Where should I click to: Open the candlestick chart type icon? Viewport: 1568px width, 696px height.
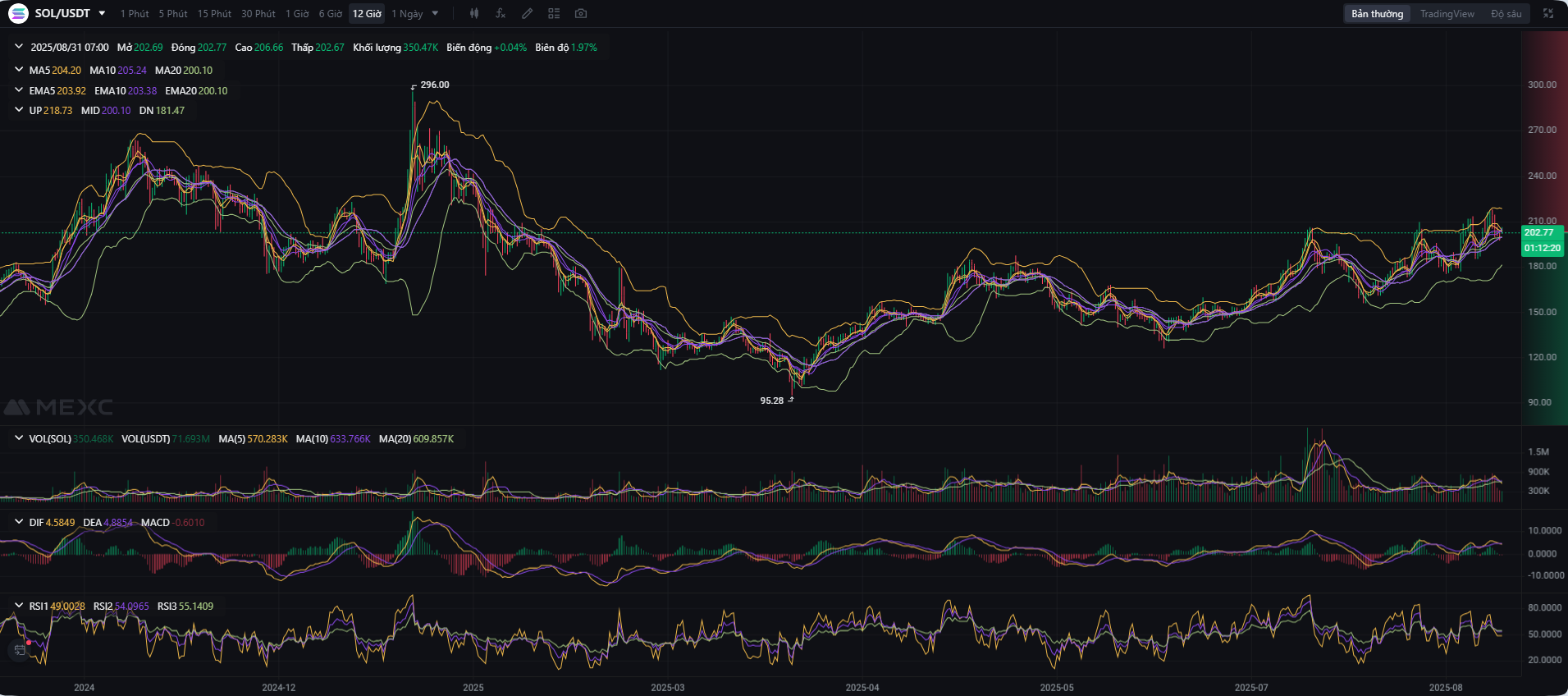pyautogui.click(x=474, y=13)
